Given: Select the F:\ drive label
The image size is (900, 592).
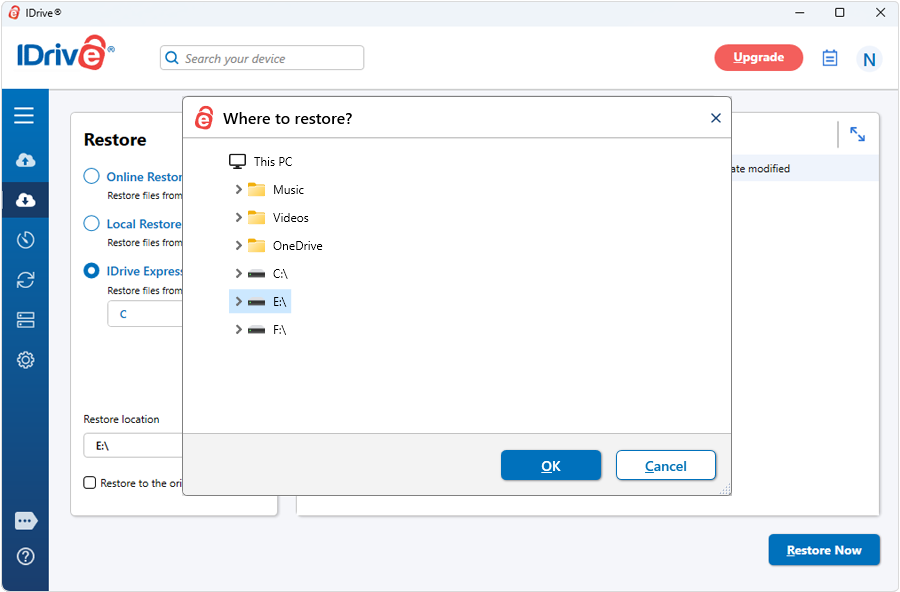Looking at the screenshot, I should coord(280,330).
